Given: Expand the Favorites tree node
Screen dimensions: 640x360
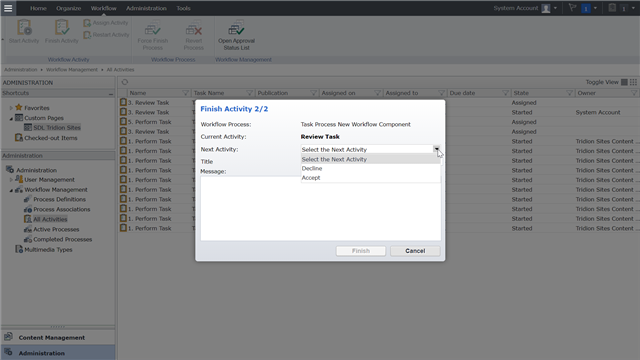Looking at the screenshot, I should 11,108.
